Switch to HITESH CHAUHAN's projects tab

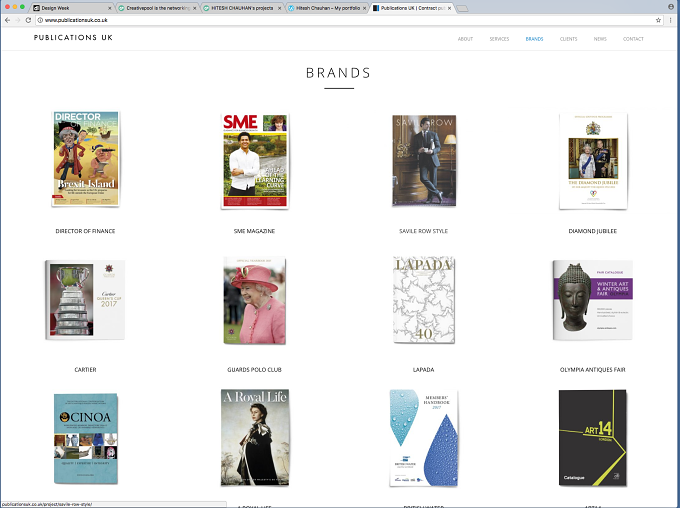click(x=242, y=8)
